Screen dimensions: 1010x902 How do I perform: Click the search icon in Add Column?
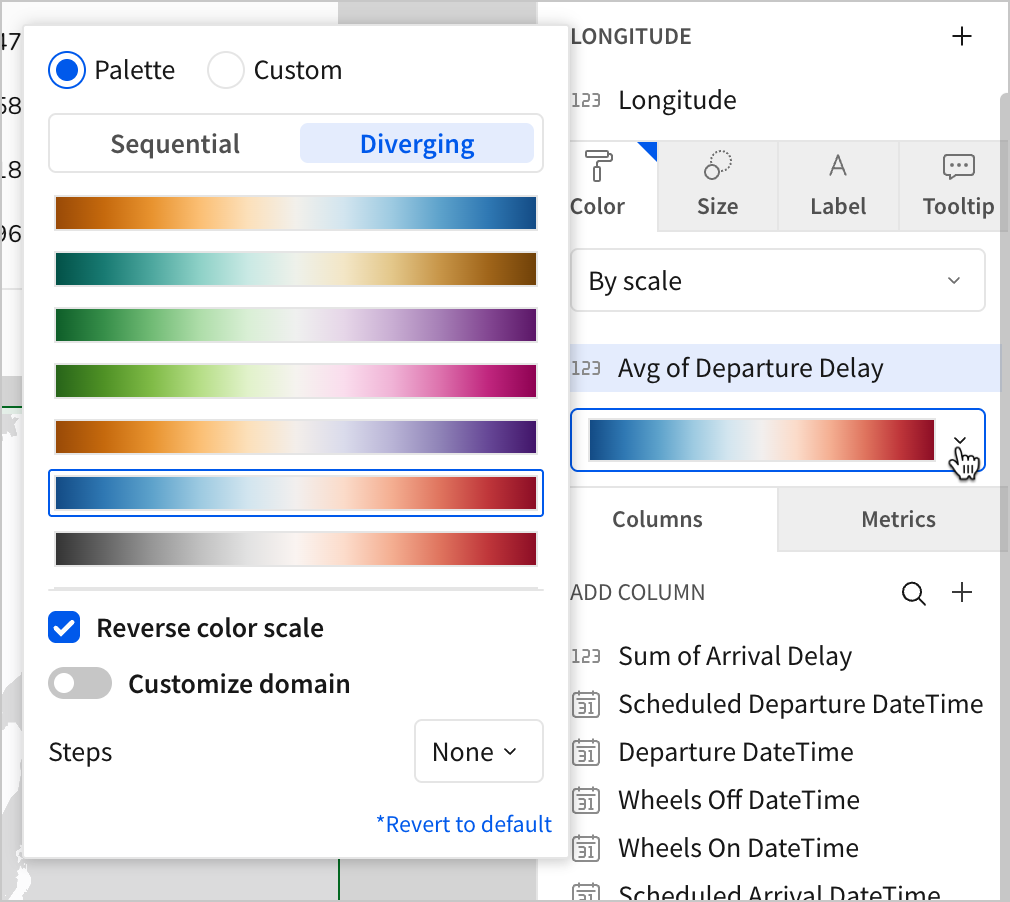point(913,593)
